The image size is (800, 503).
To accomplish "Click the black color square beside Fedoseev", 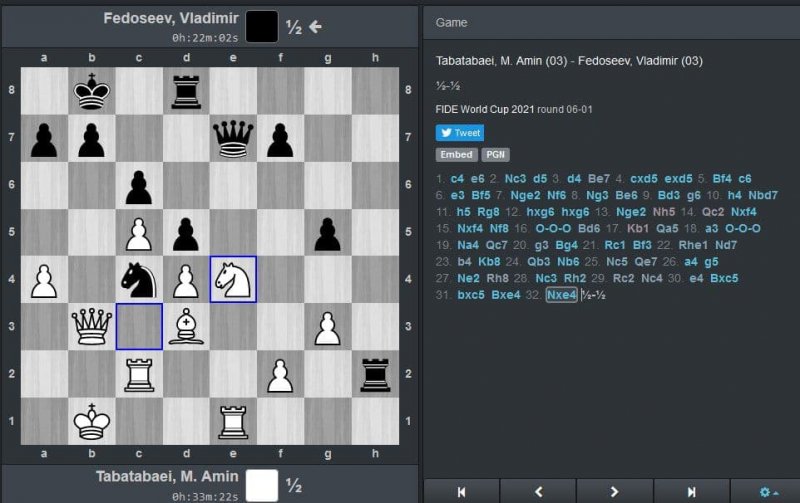I will [262, 27].
